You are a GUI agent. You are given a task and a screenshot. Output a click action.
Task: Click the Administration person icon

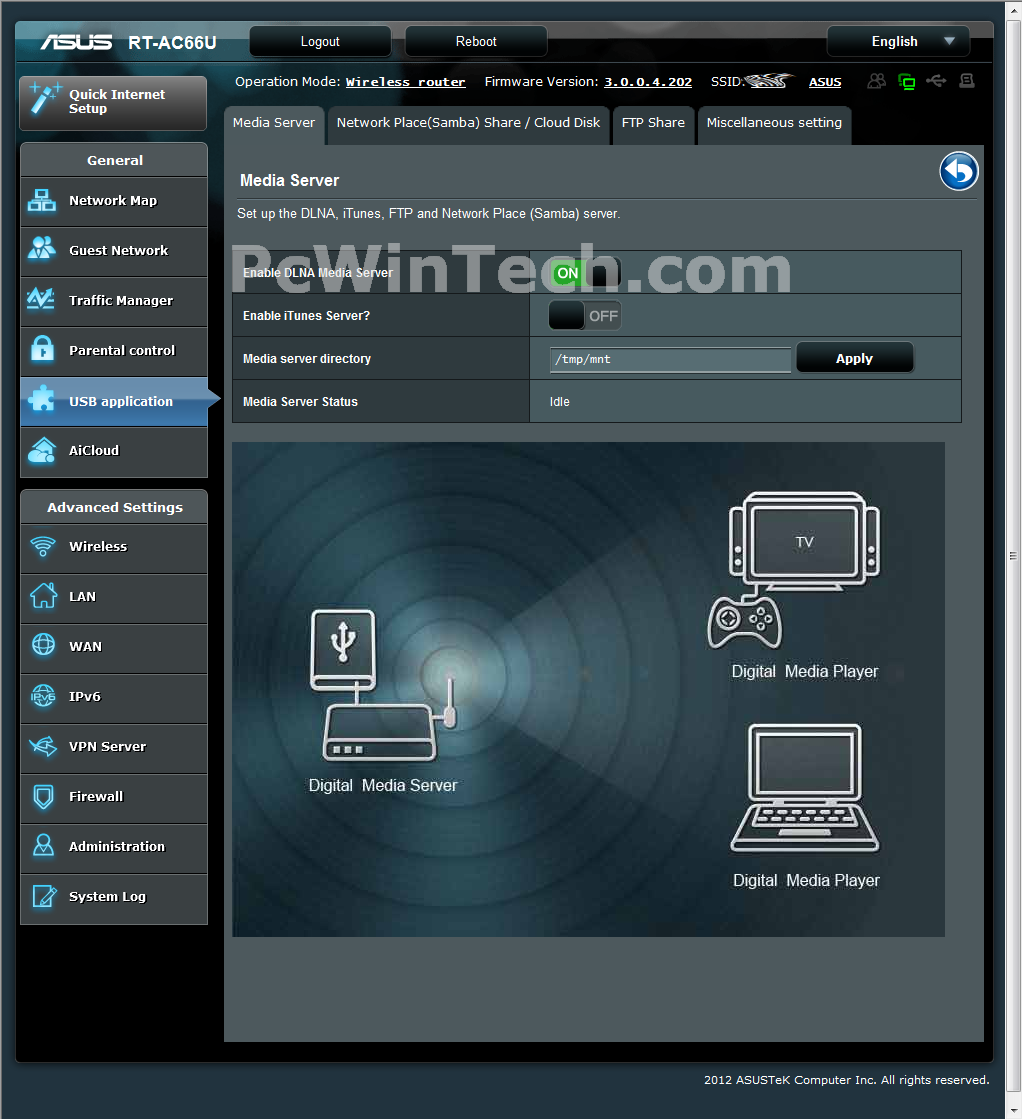44,846
